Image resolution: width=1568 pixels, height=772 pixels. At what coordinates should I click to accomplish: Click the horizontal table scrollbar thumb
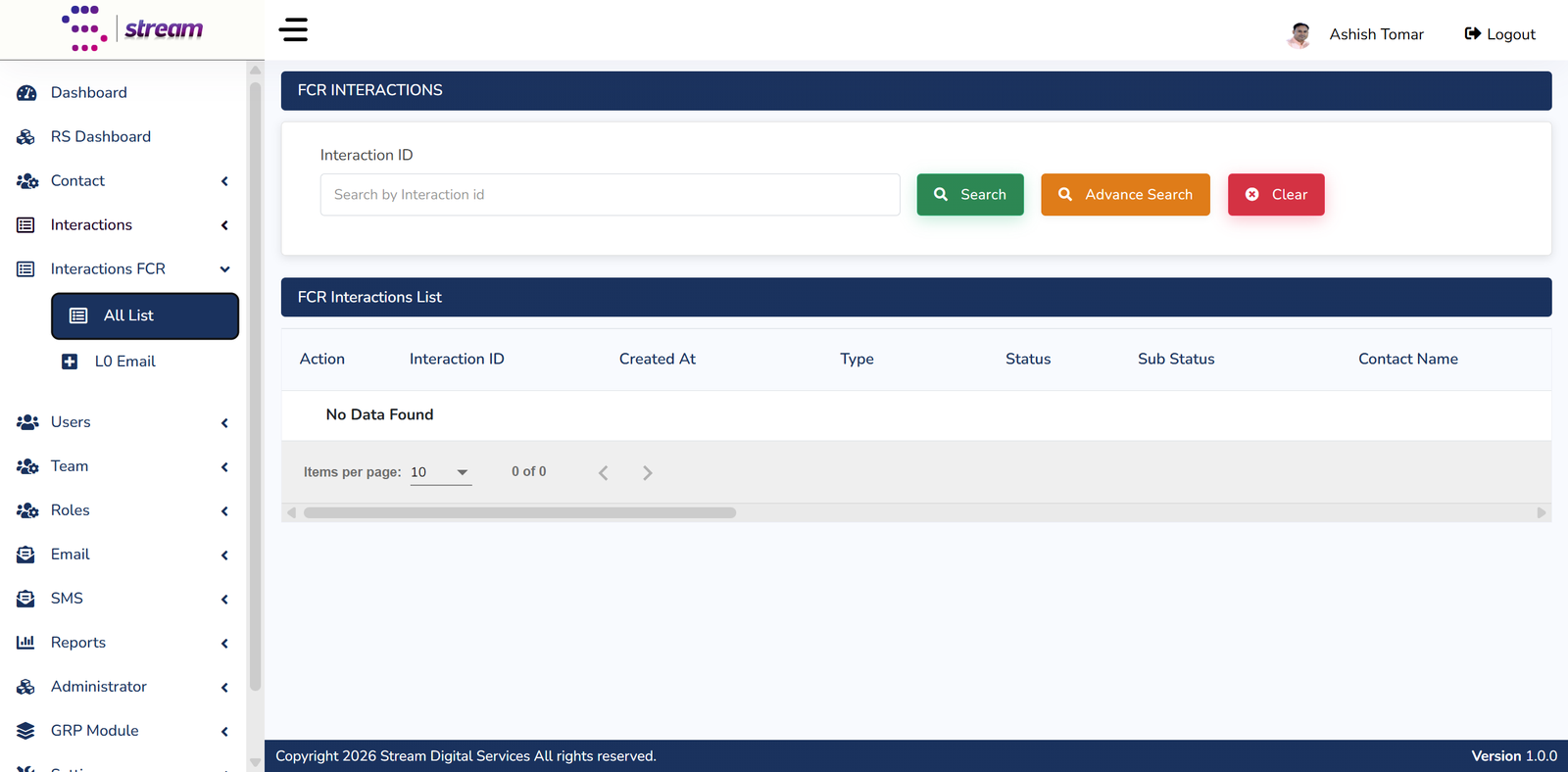point(519,512)
